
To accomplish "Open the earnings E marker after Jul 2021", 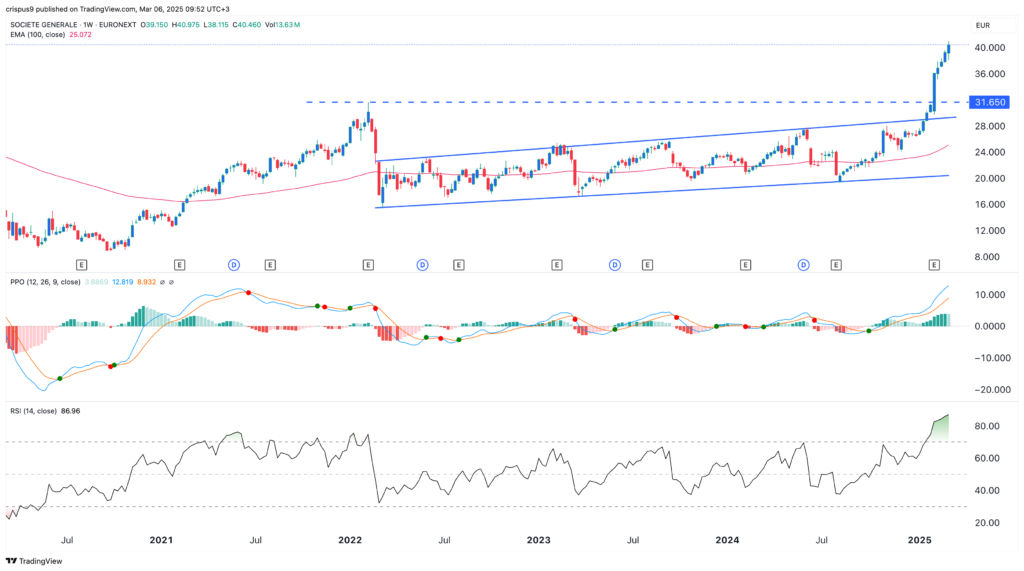I will (x=270, y=265).
